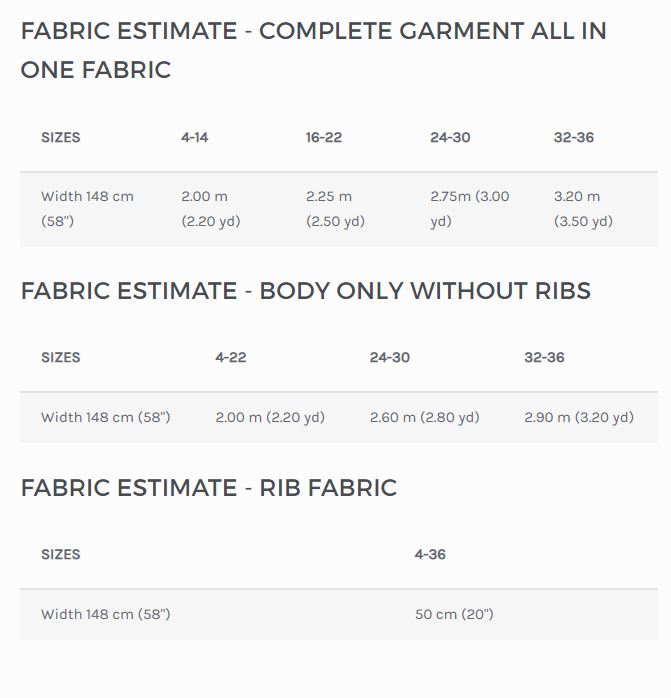
Task: Select the 4-22 size column header
Action: 231,357
